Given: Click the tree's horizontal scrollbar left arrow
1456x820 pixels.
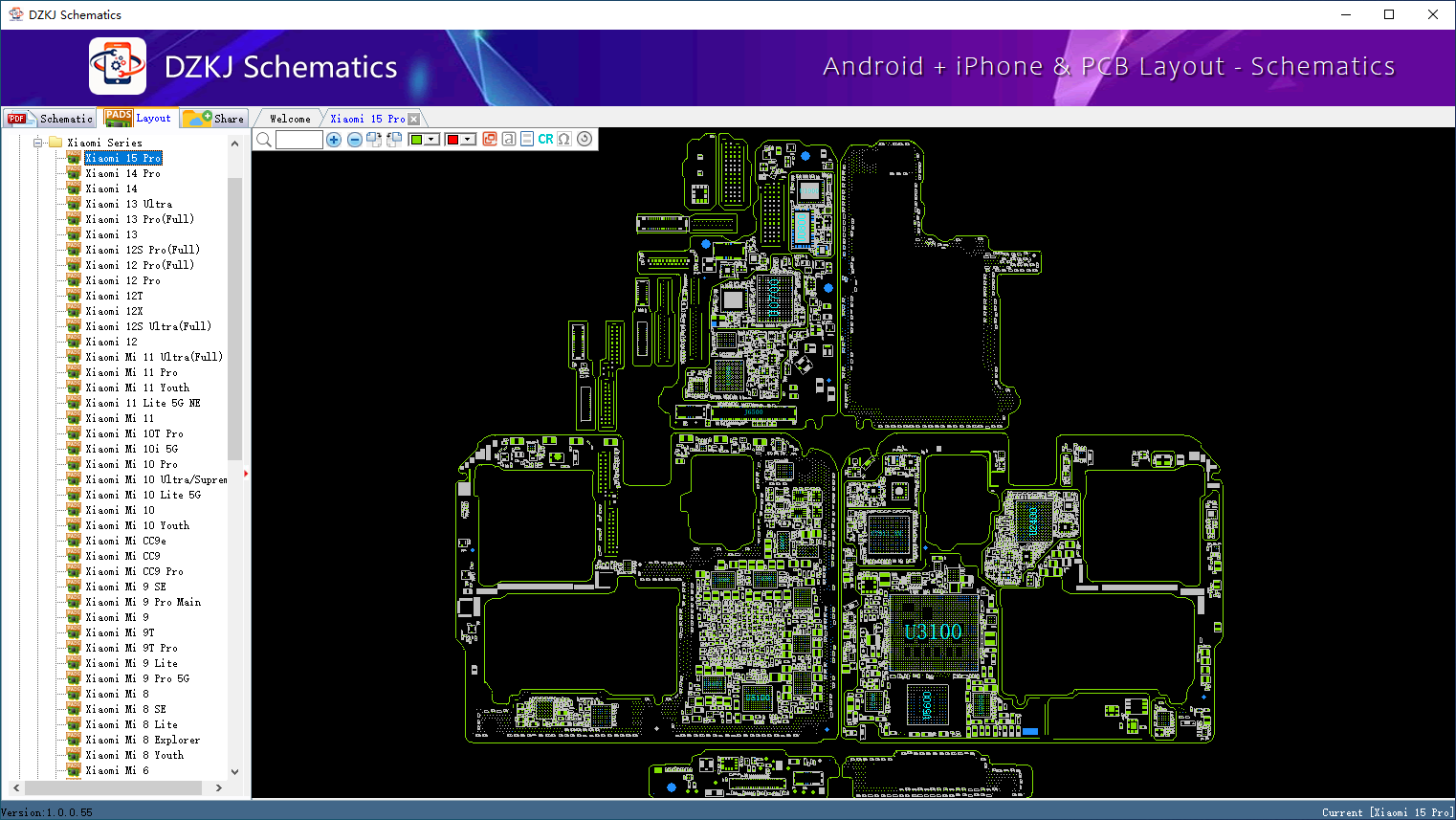Looking at the screenshot, I should click(16, 787).
